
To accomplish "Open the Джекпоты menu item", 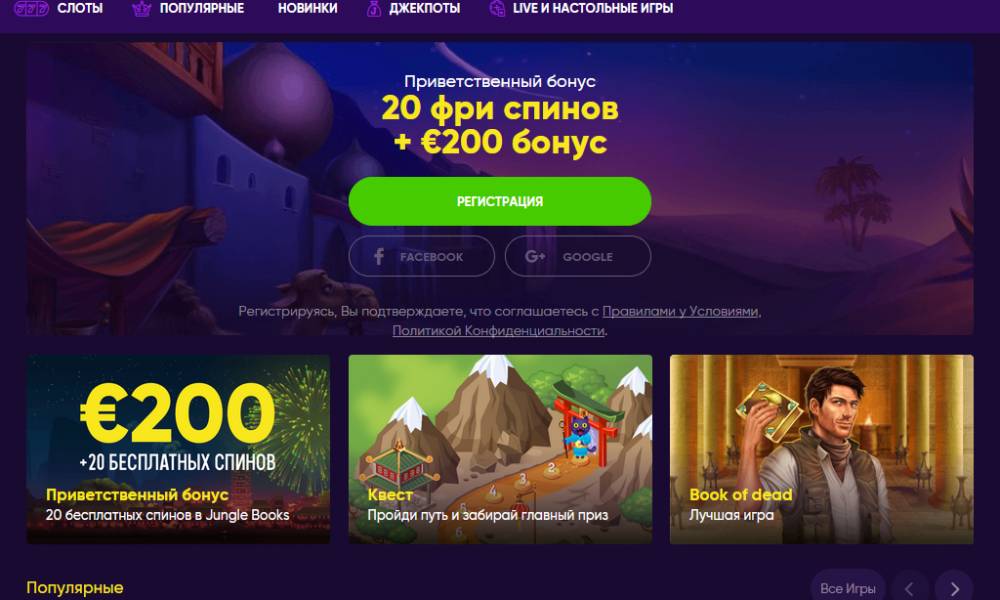I will tap(425, 8).
